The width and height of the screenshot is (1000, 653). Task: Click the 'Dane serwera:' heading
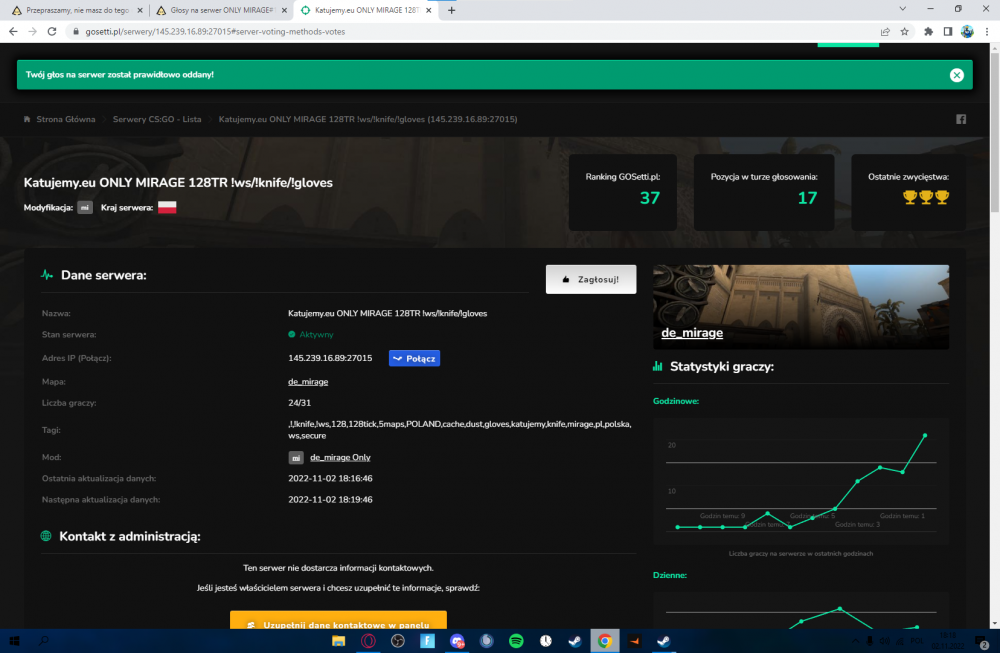click(x=103, y=275)
